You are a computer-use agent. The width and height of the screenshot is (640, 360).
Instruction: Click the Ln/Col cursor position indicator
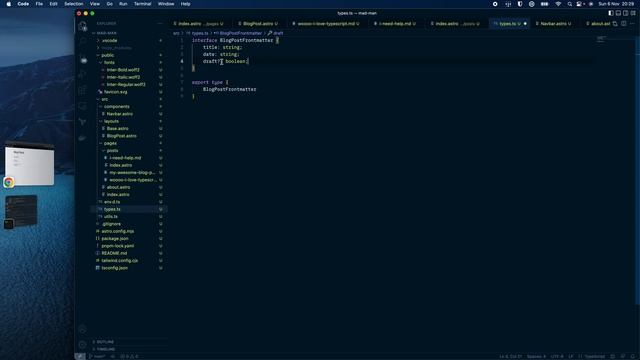511,356
